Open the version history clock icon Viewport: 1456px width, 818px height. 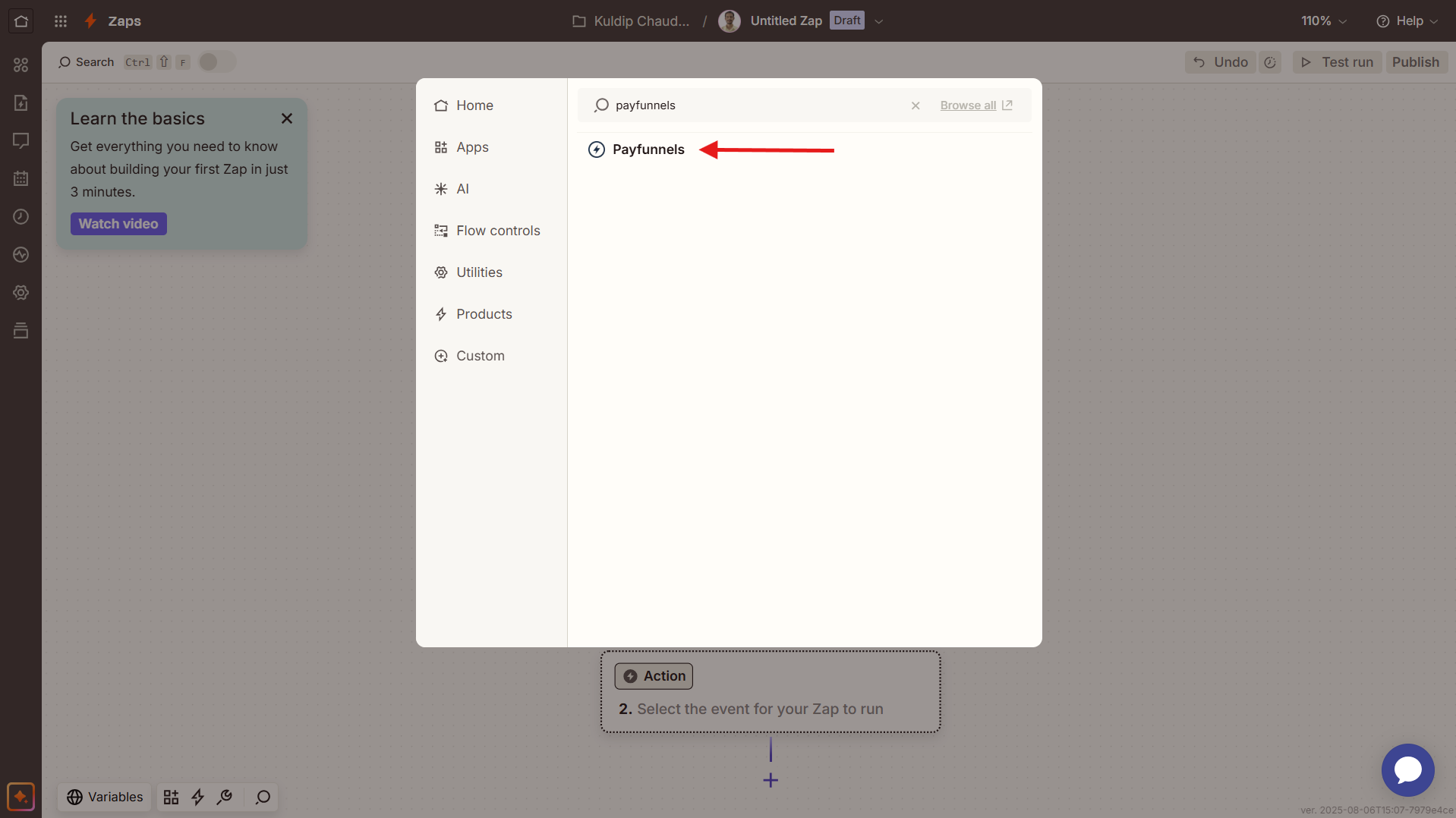coord(1269,62)
